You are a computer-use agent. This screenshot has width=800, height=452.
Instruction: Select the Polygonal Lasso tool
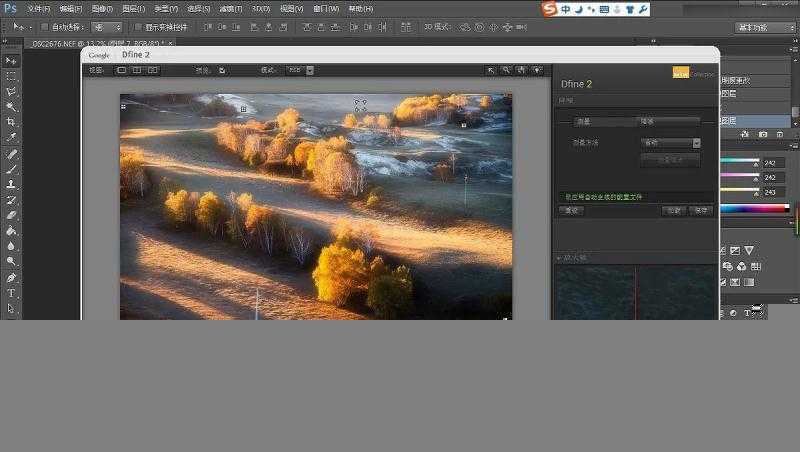[x=11, y=92]
